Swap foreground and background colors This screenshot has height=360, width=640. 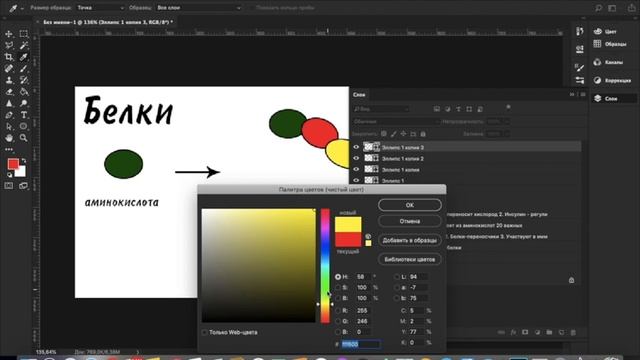24,160
